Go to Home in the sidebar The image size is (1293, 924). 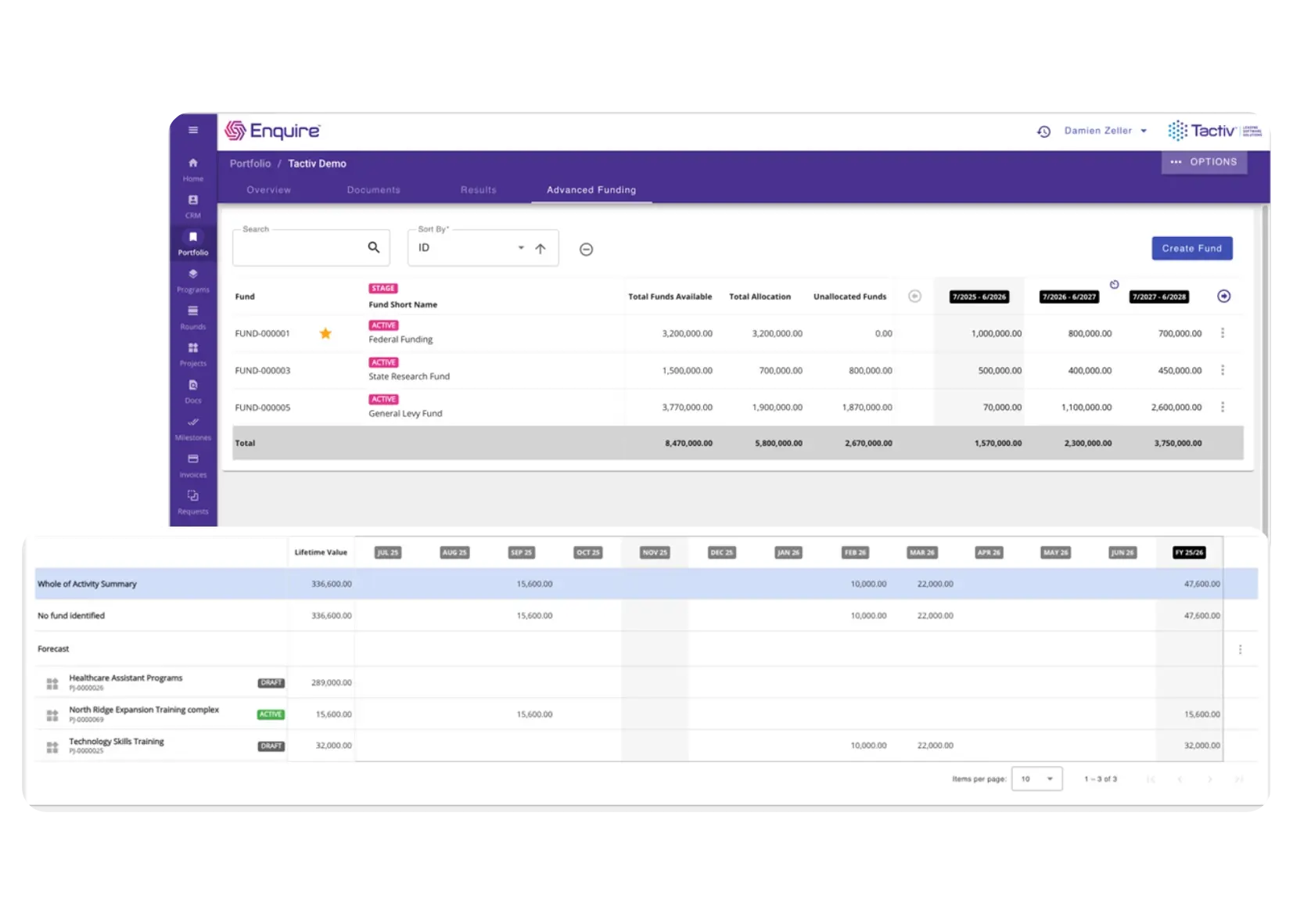tap(193, 169)
